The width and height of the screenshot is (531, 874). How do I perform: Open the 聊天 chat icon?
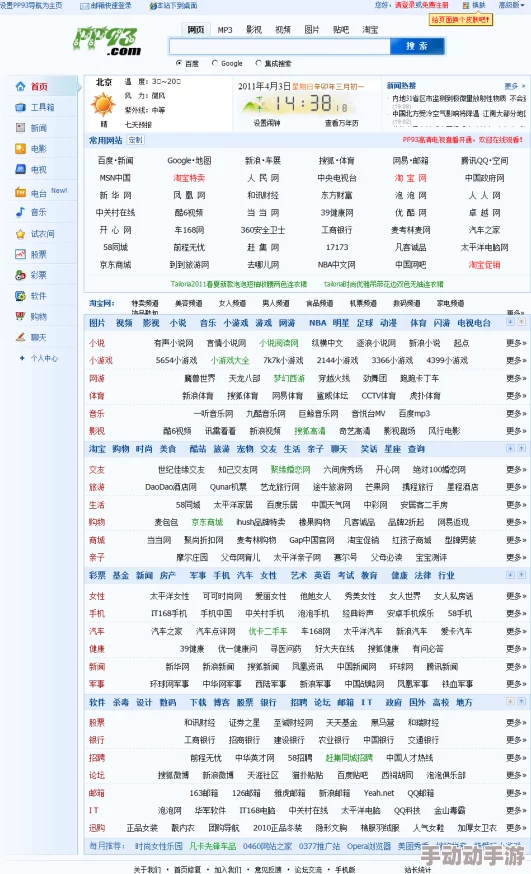point(21,337)
